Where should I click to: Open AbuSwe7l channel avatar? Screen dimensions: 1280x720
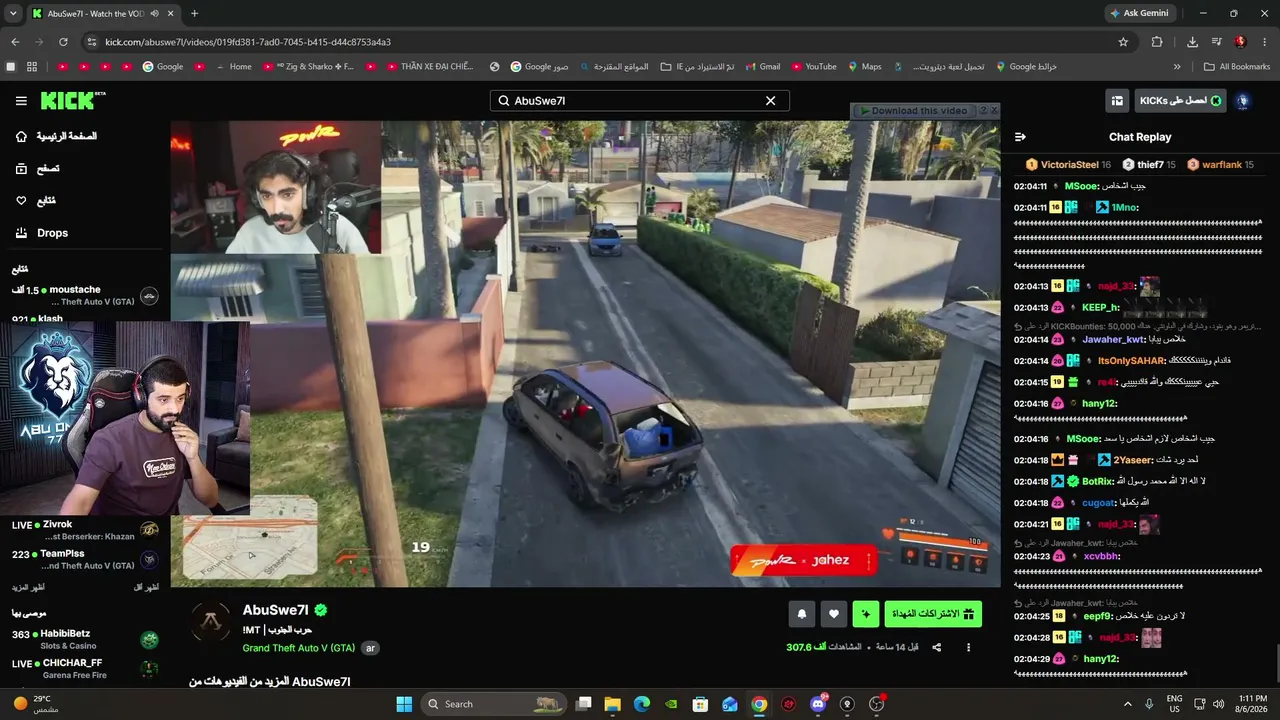[211, 623]
